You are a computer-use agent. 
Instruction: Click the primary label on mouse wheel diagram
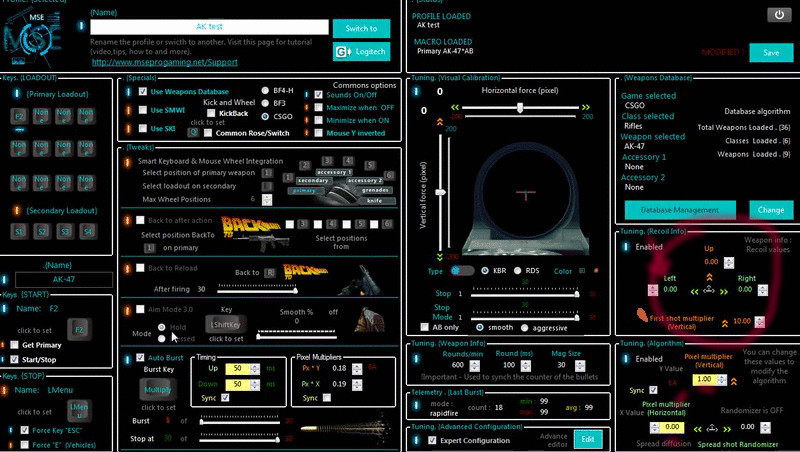pyautogui.click(x=304, y=190)
